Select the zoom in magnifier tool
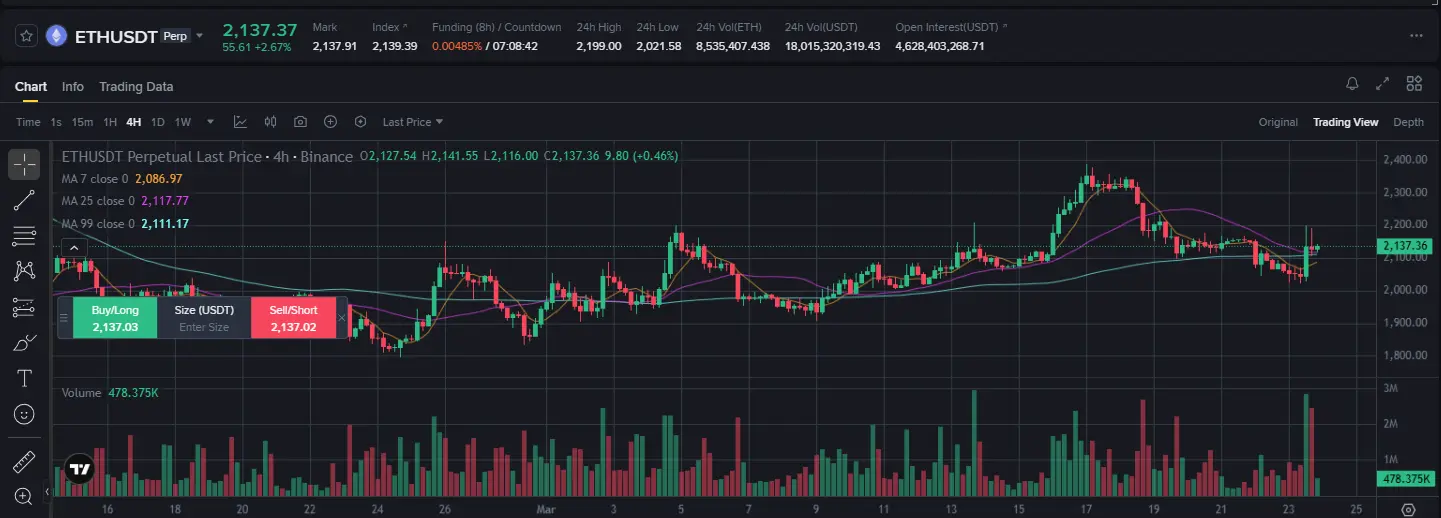Screen dimensions: 1441x518 25,495
